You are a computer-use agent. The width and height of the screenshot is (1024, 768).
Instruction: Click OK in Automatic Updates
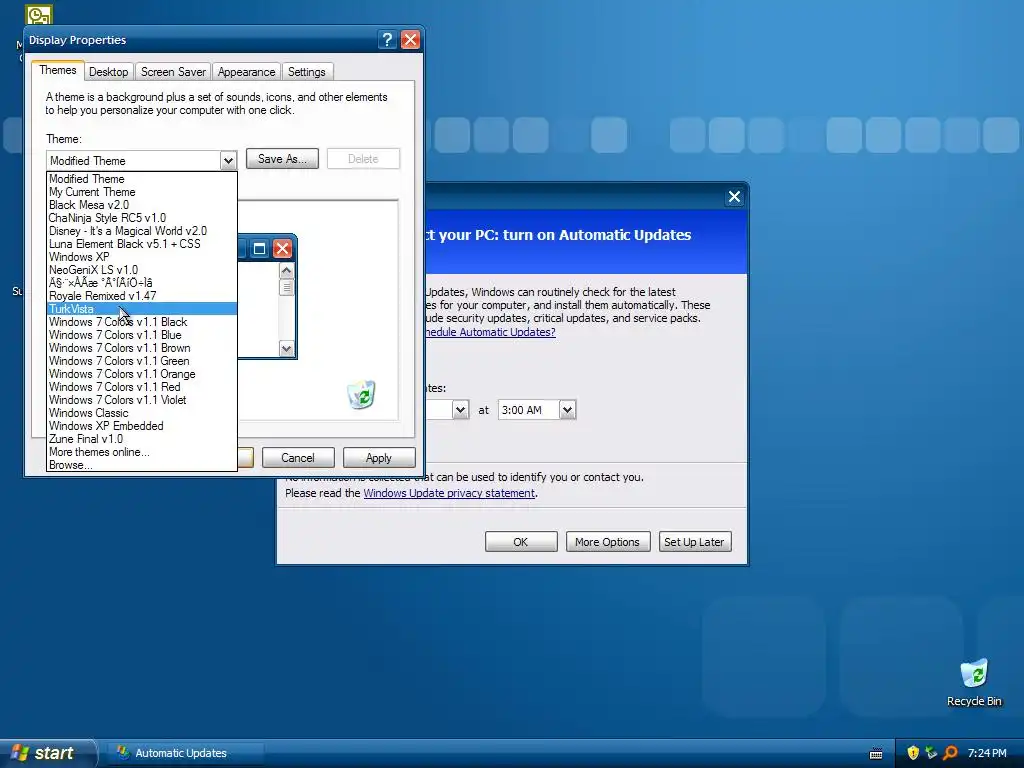coord(521,542)
